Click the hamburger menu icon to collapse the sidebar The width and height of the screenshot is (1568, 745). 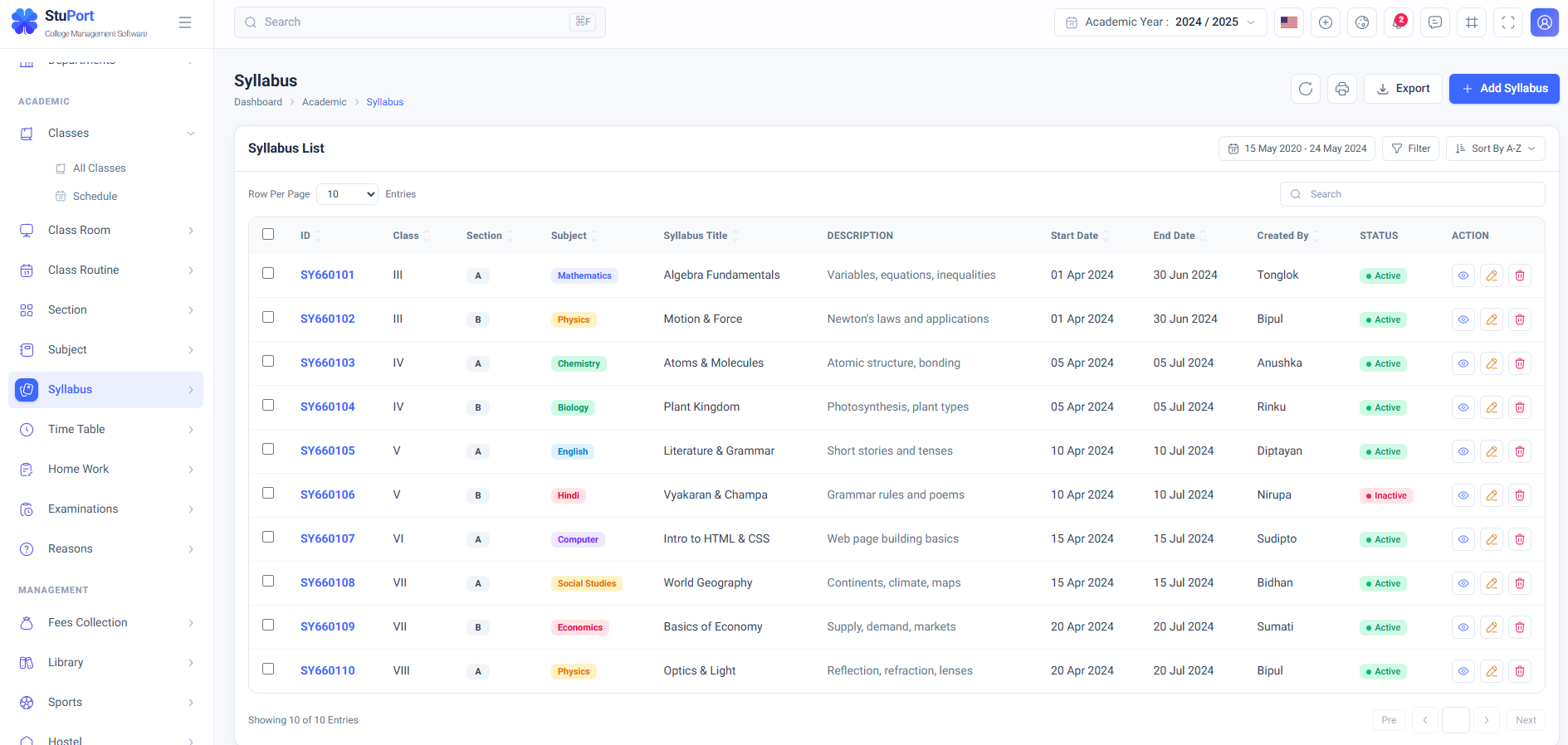[185, 22]
